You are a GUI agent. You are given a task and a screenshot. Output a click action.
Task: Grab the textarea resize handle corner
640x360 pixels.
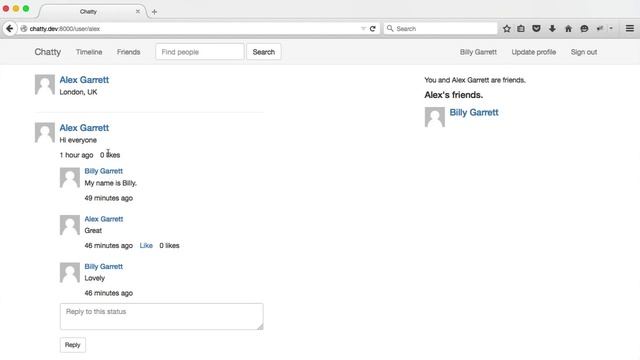[x=260, y=327]
